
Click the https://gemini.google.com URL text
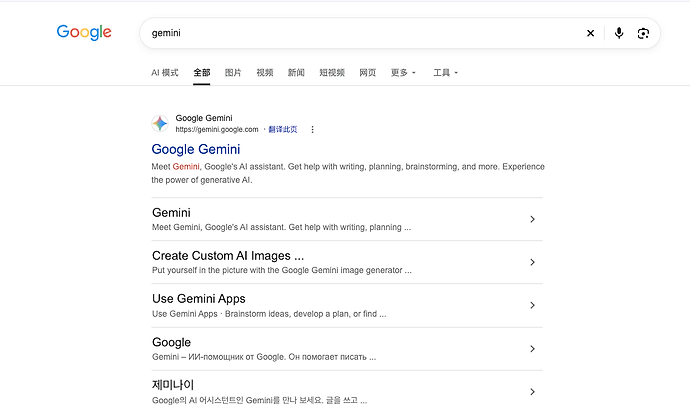click(217, 129)
